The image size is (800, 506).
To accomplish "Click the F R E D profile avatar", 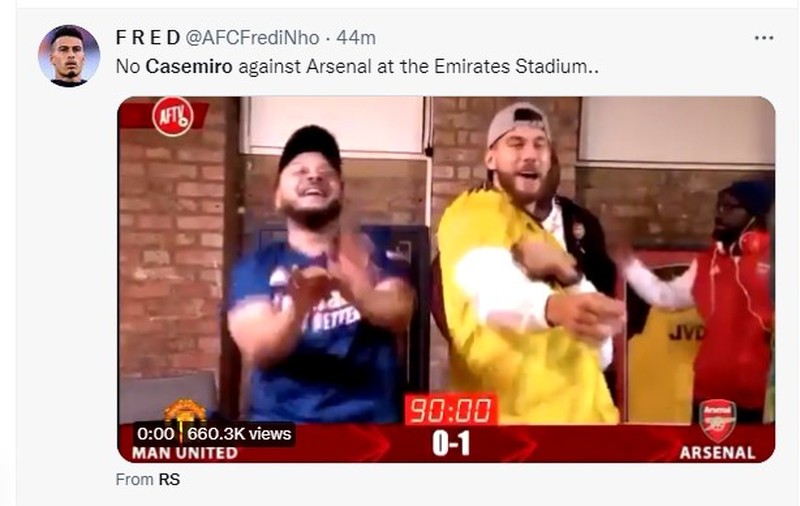I will coord(69,56).
